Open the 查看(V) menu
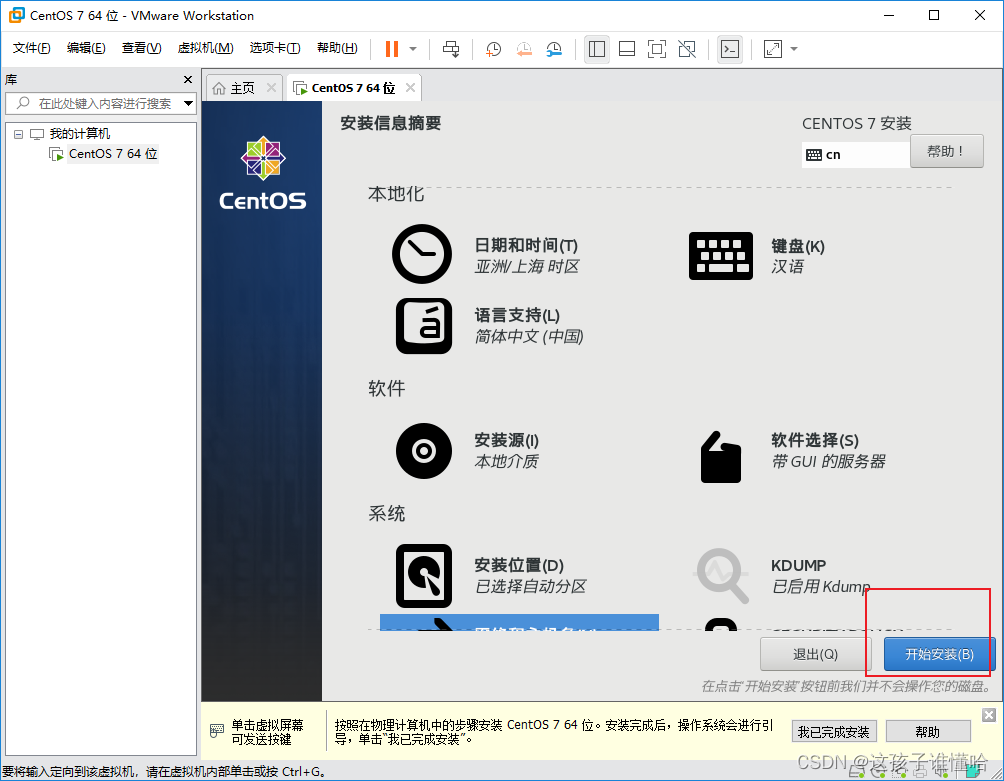1004x781 pixels. coord(142,48)
